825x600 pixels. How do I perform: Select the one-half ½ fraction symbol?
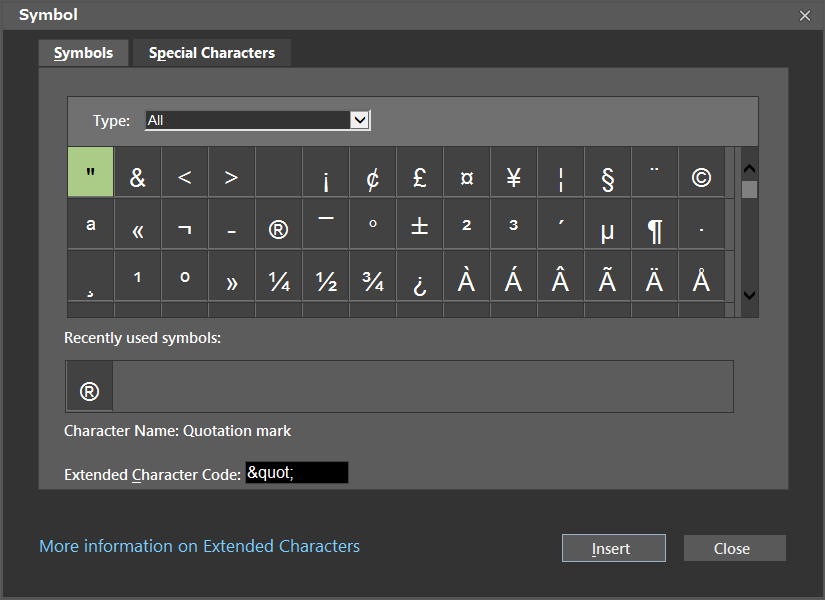pyautogui.click(x=326, y=281)
